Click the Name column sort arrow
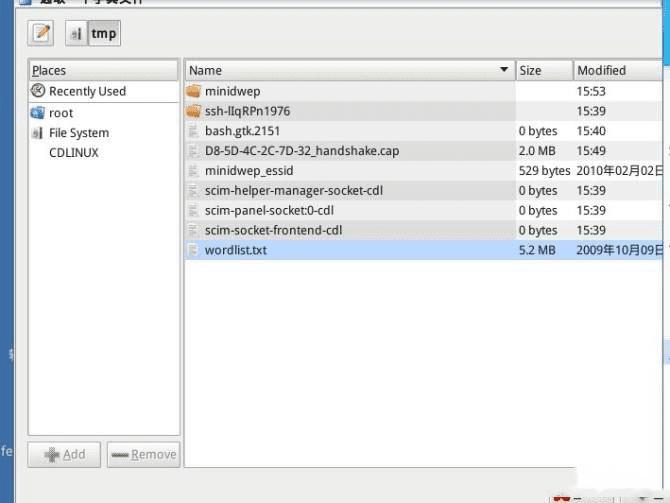The height and width of the screenshot is (503, 670). [x=504, y=69]
